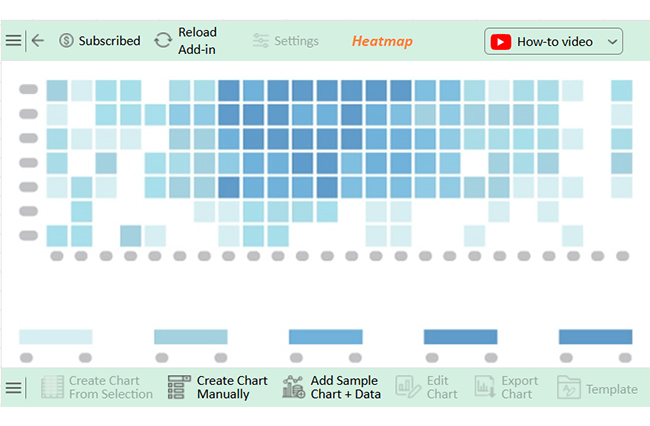The height and width of the screenshot is (426, 650).
Task: Click the back arrow icon
Action: pos(38,41)
